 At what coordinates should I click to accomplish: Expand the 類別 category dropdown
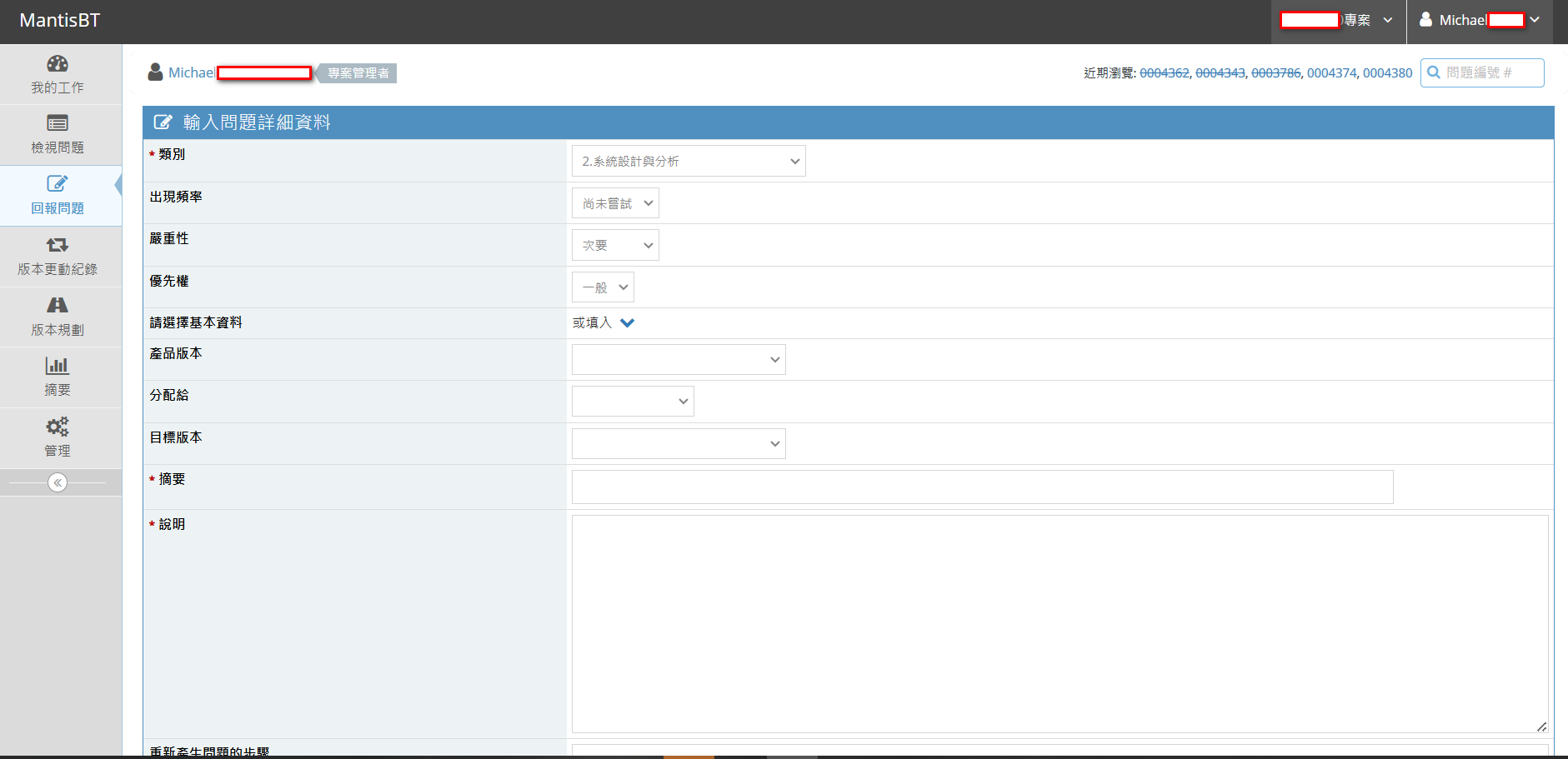(689, 161)
